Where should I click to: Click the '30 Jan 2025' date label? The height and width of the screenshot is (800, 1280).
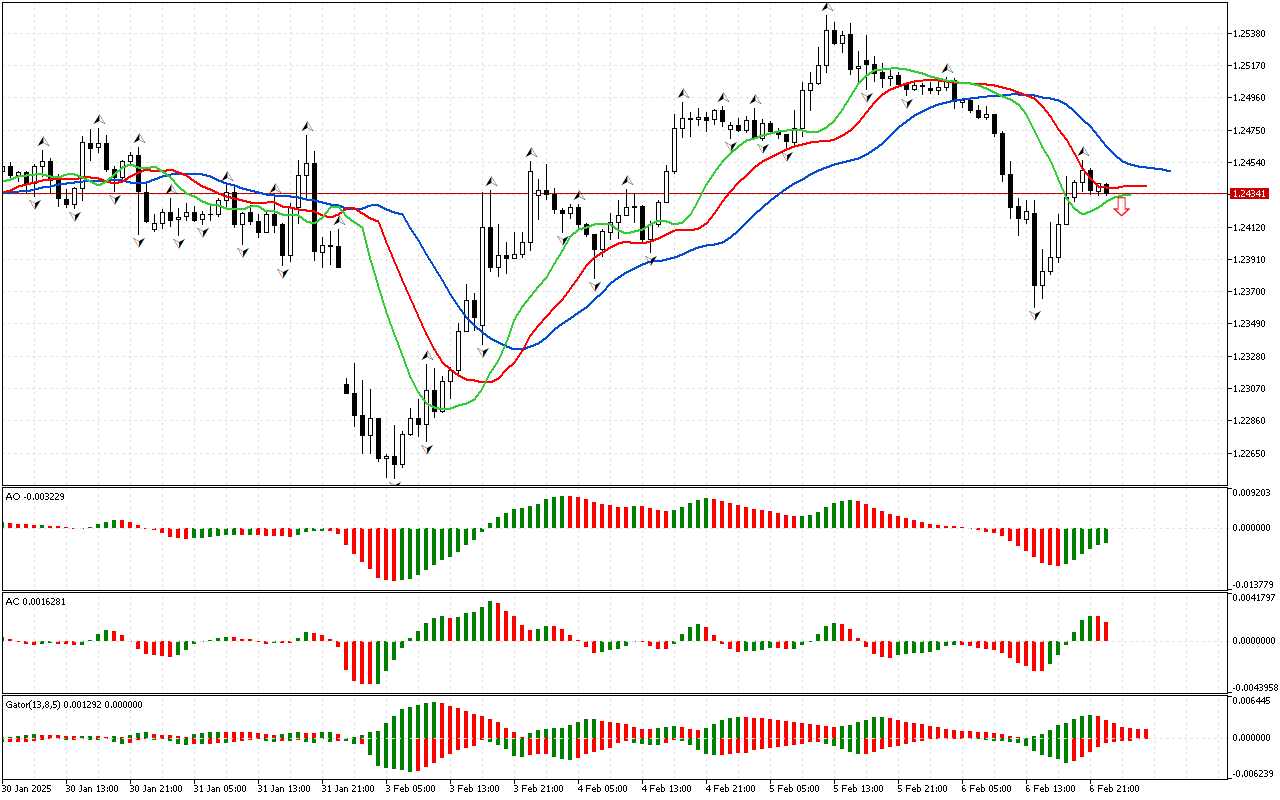28,789
